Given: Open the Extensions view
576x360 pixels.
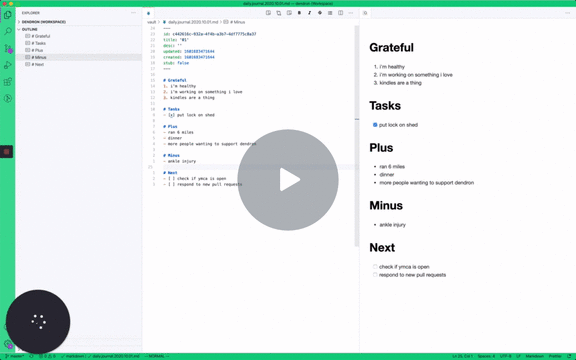Looking at the screenshot, I should point(8,82).
